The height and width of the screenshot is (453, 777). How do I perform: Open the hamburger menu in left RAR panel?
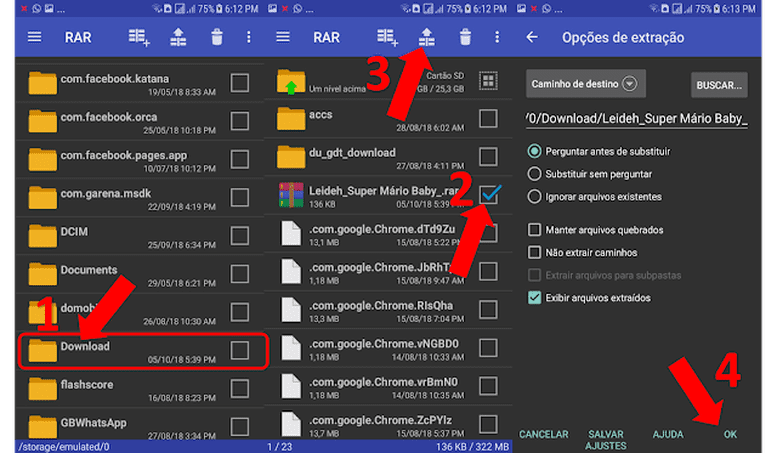35,38
